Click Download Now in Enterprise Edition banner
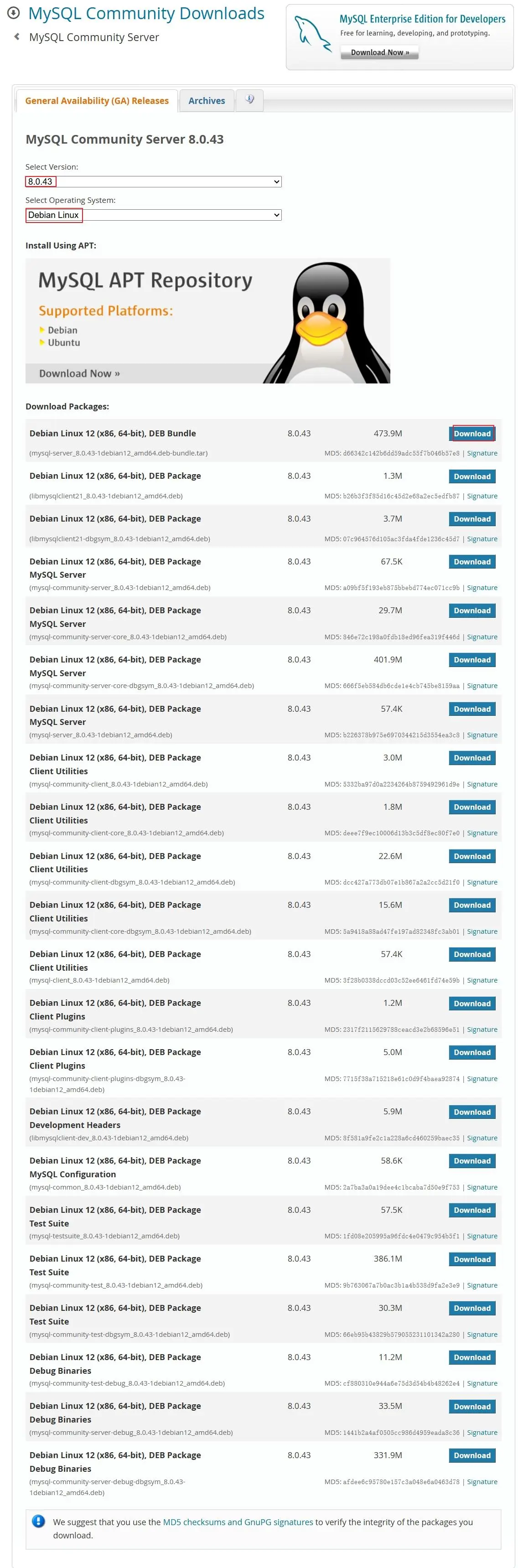The width and height of the screenshot is (518, 1568). point(380,52)
